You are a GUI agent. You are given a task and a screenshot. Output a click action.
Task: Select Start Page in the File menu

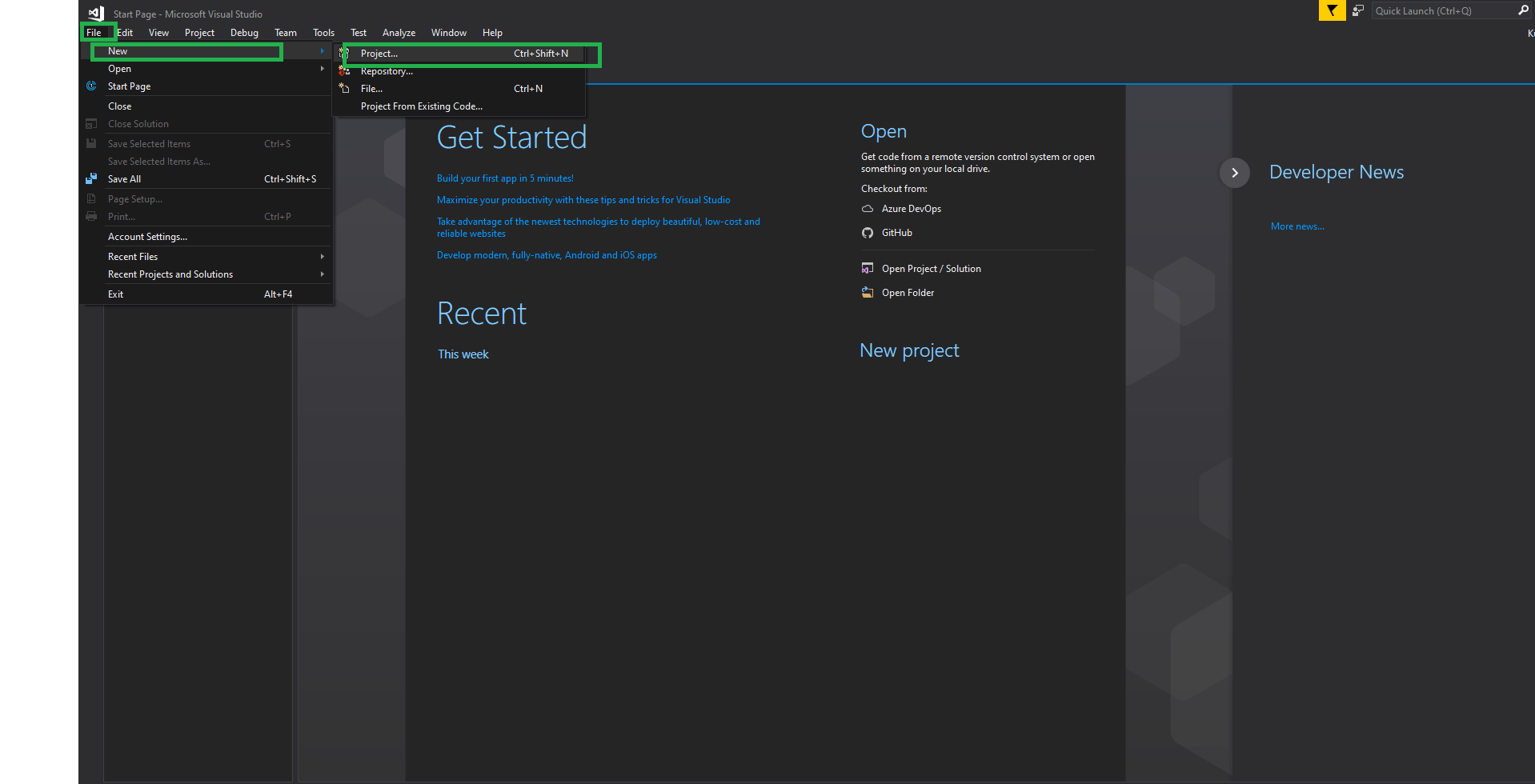206,86
